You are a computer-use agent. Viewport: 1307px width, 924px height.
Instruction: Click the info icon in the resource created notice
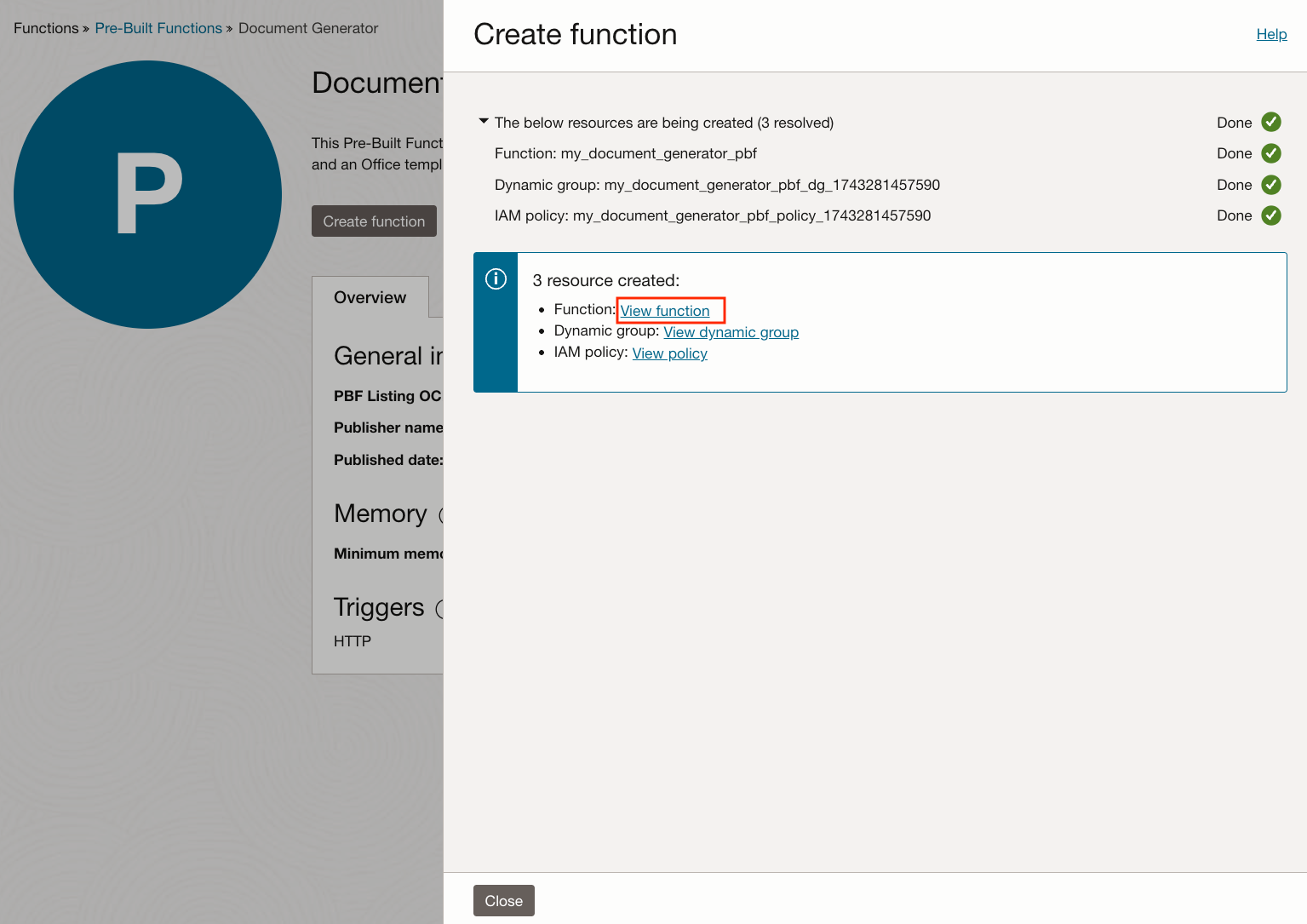(x=496, y=279)
